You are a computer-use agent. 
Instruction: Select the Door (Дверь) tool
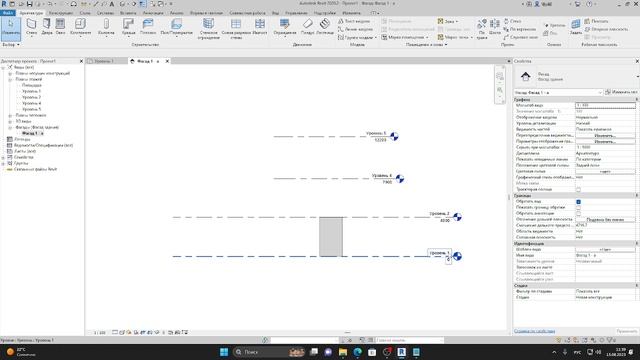pos(47,27)
